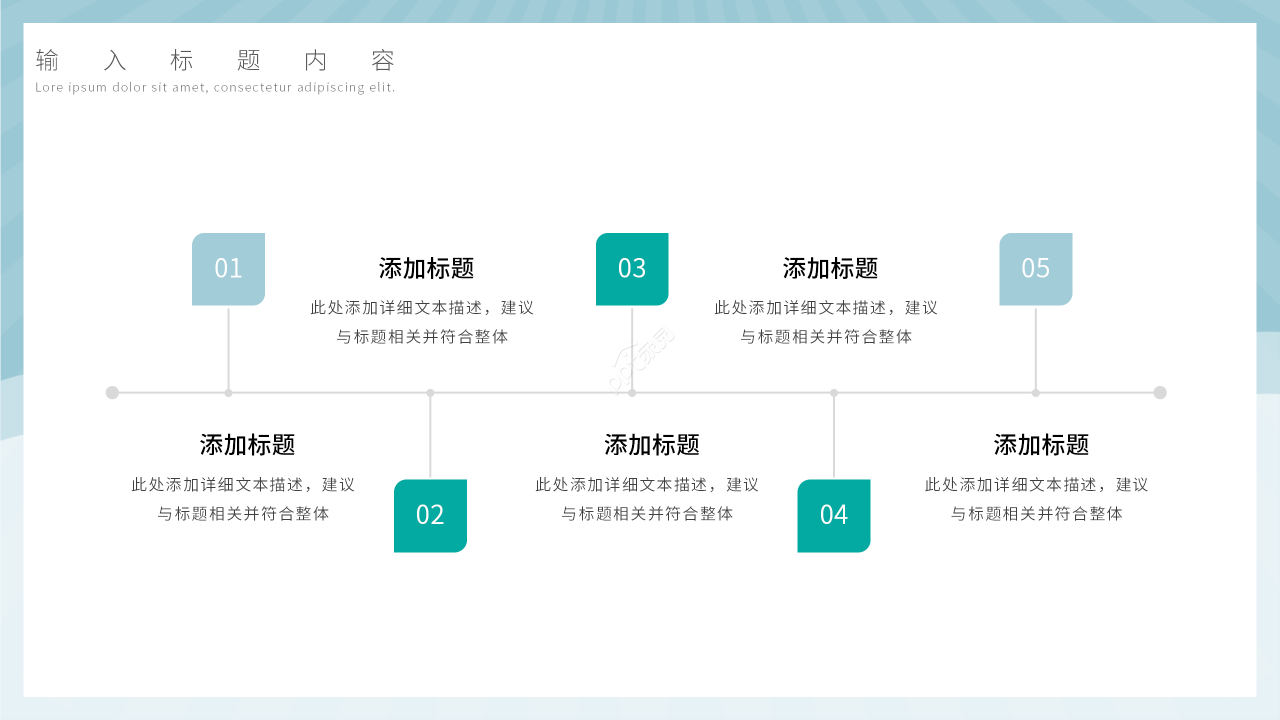Viewport: 1280px width, 720px height.
Task: Select the teal 02 number box
Action: tap(430, 516)
